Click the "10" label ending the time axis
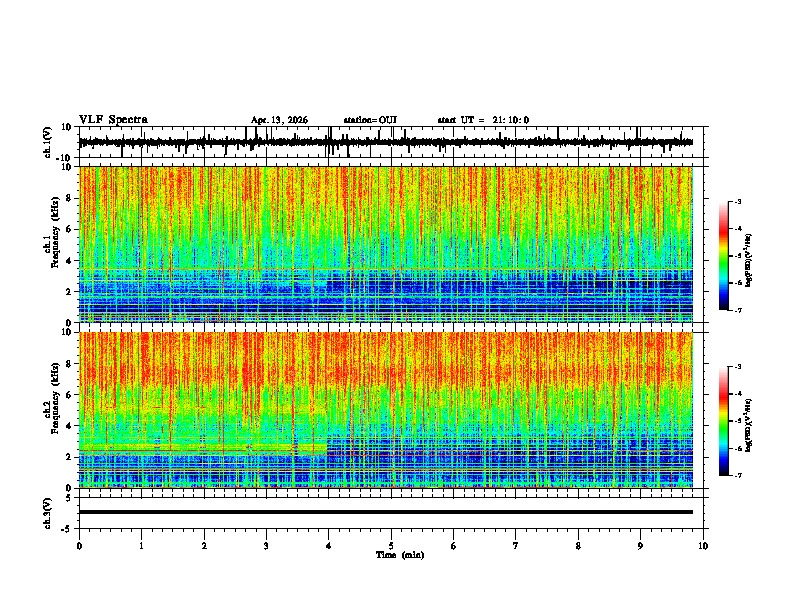This screenshot has height=612, width=792. [x=703, y=546]
